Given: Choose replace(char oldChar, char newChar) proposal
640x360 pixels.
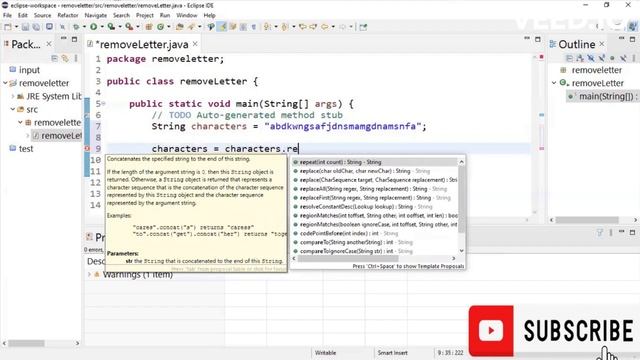Looking at the screenshot, I should [375, 171].
